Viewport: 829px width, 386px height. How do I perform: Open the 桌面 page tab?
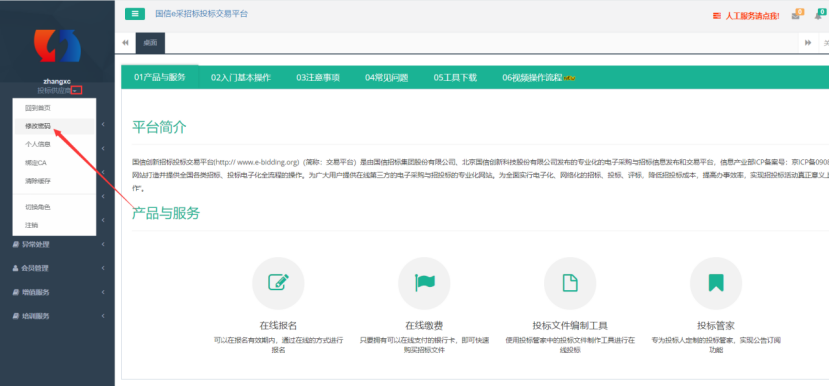[x=150, y=43]
